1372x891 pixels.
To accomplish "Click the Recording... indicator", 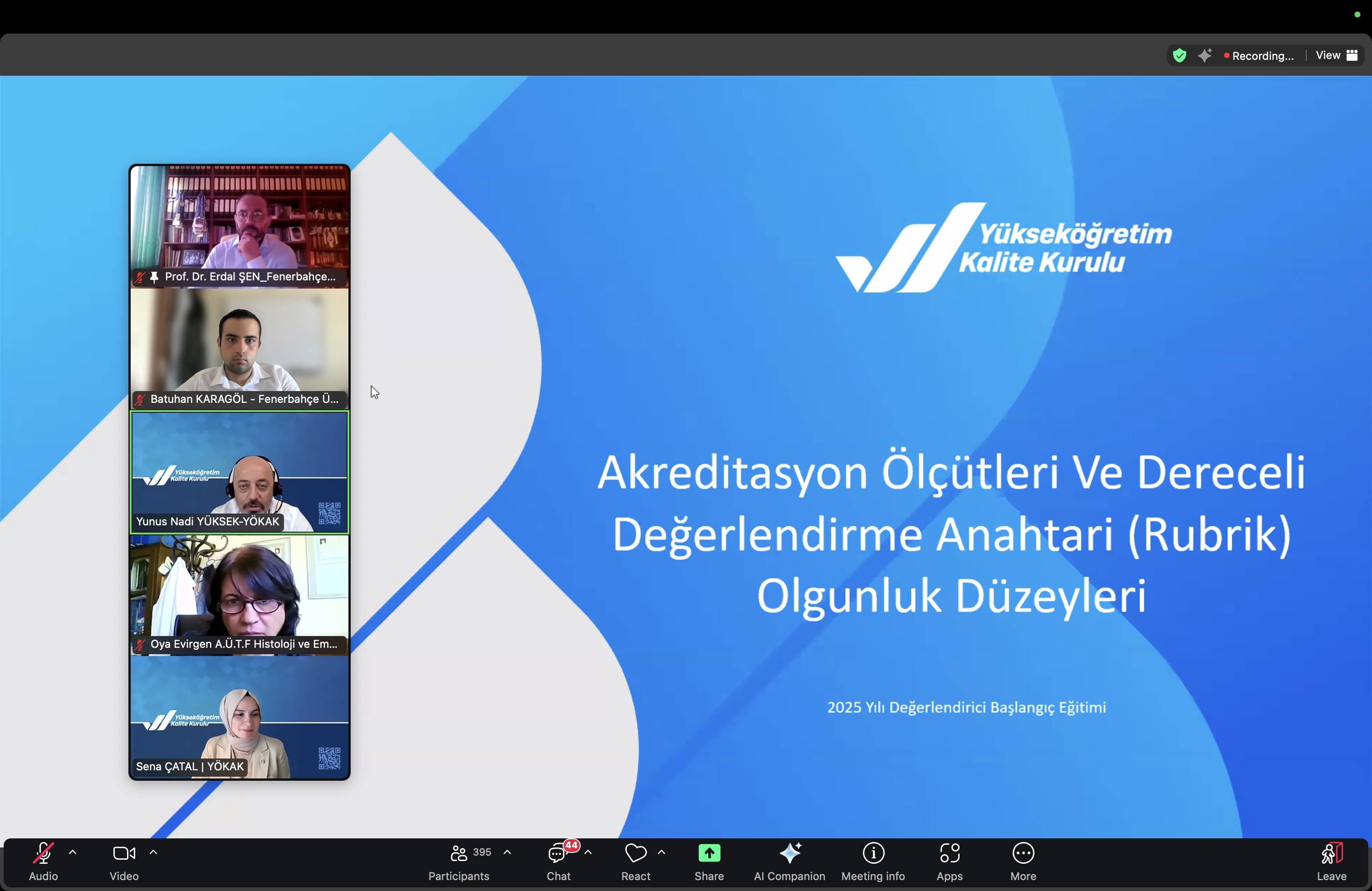I will 1259,56.
